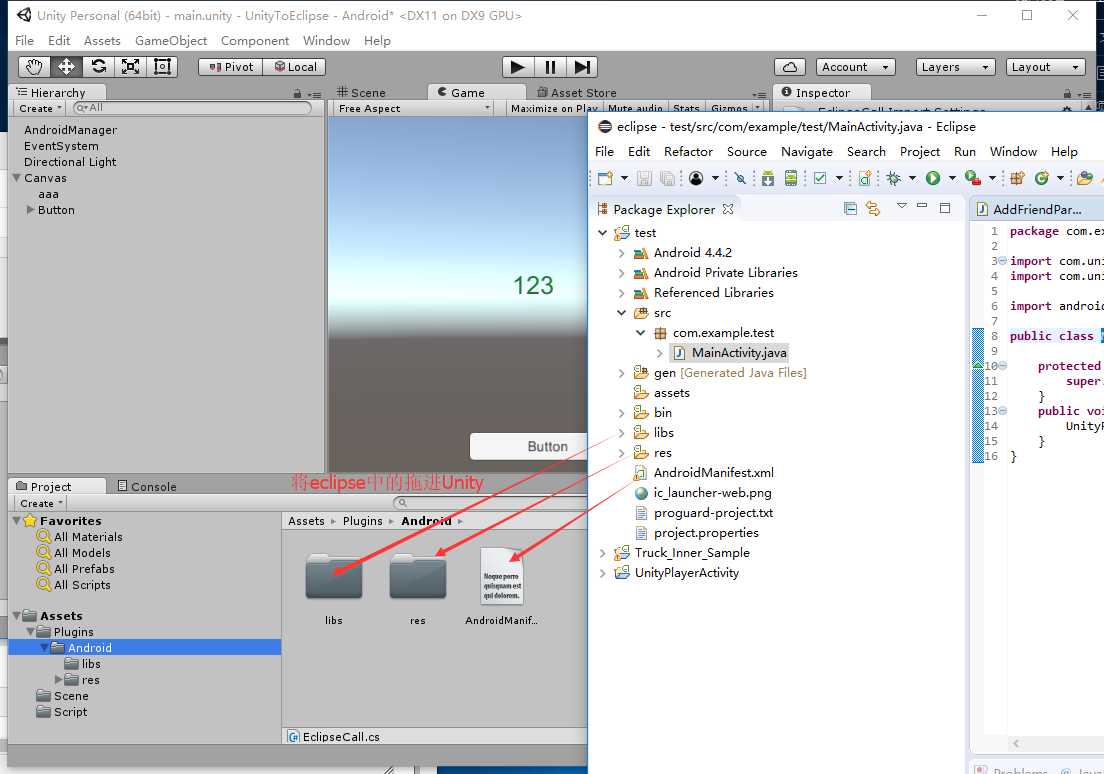Click the Project panel search field

pyautogui.click(x=490, y=503)
